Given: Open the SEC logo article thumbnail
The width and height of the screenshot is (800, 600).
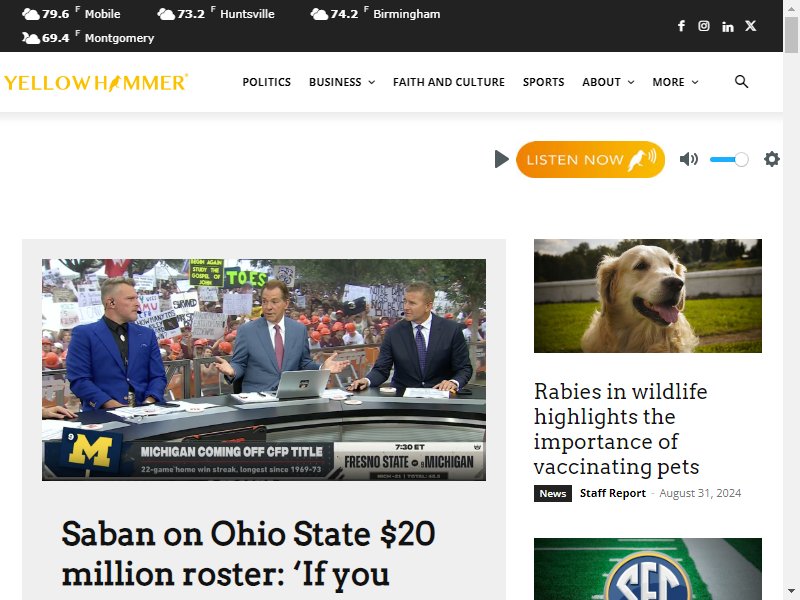Looking at the screenshot, I should (x=647, y=569).
